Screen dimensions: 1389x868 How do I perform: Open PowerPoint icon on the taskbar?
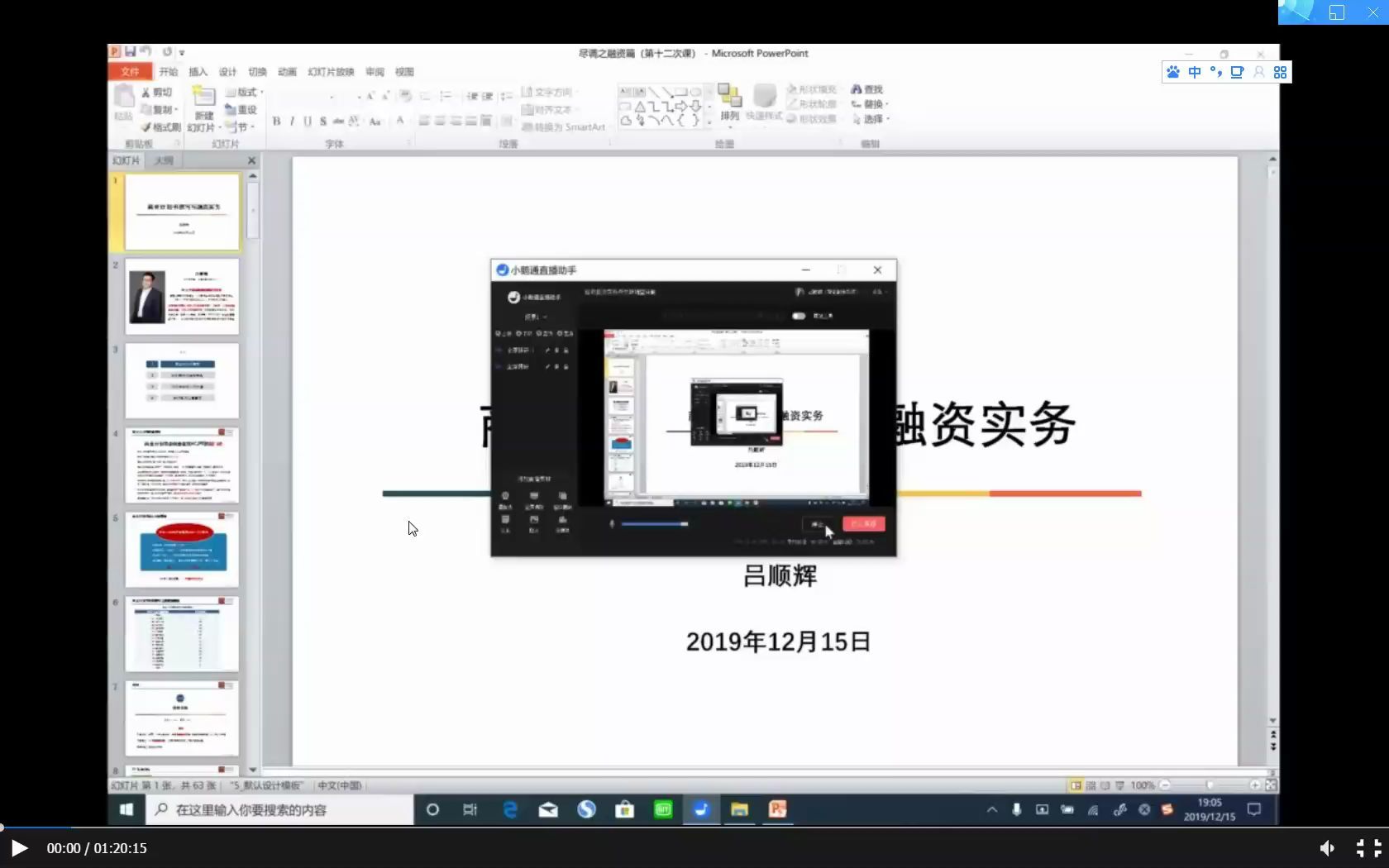click(x=777, y=809)
